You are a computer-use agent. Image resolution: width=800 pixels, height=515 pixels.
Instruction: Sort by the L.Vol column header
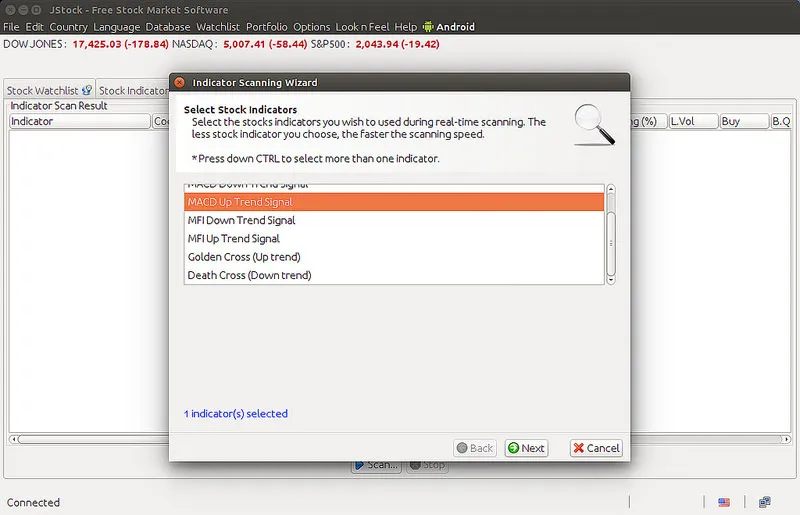pos(693,121)
